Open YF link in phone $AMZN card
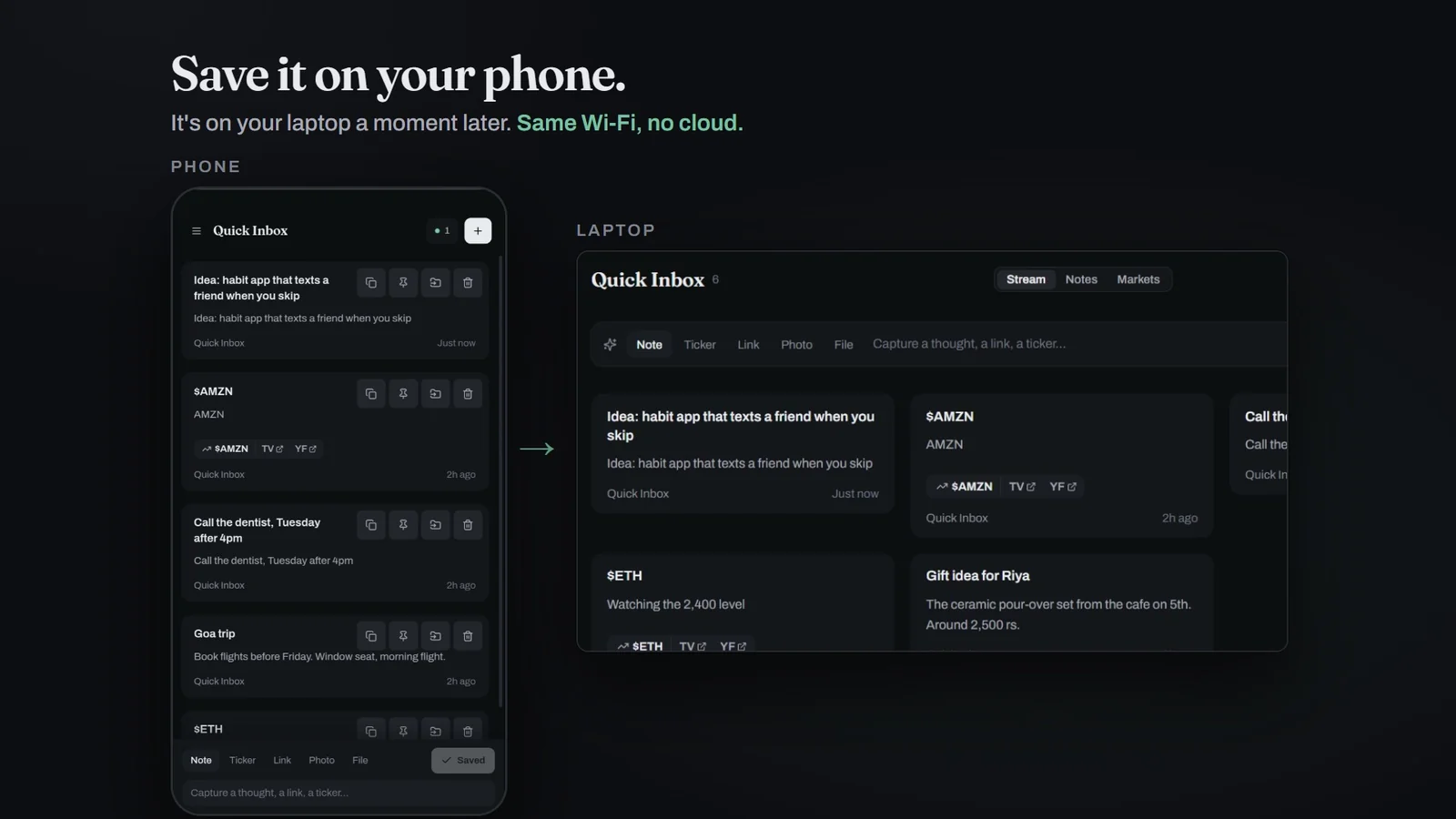1456x819 pixels. pos(306,449)
